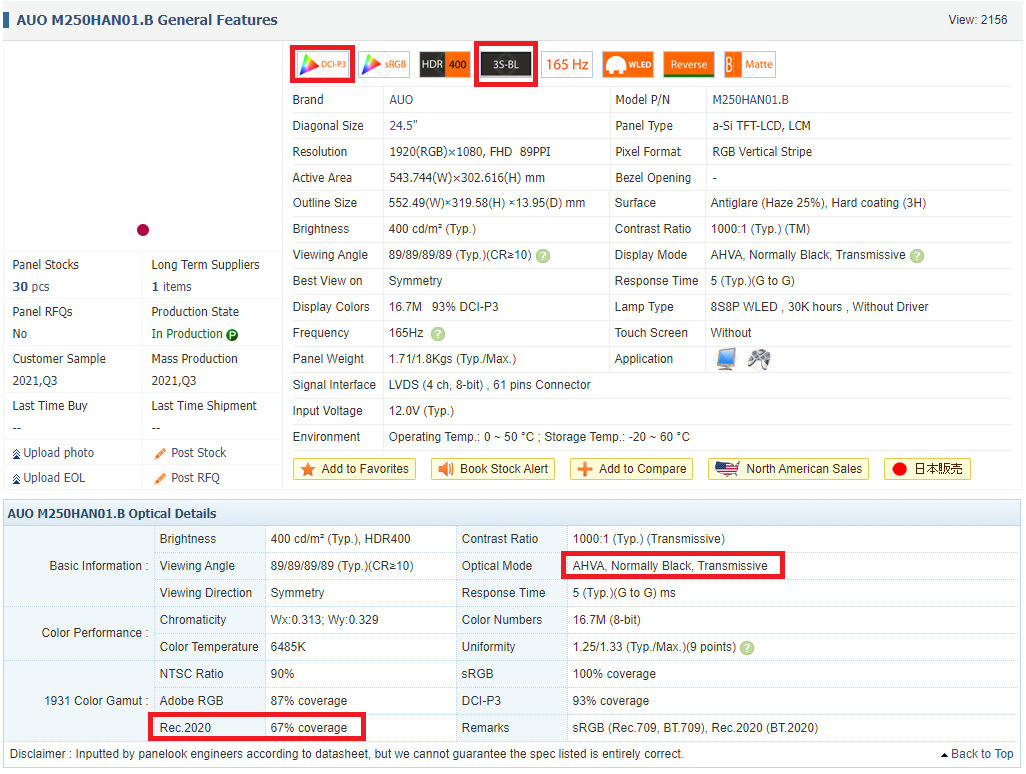The image size is (1026, 774).
Task: Open help icon next to 165Hz Frequency
Action: point(438,334)
